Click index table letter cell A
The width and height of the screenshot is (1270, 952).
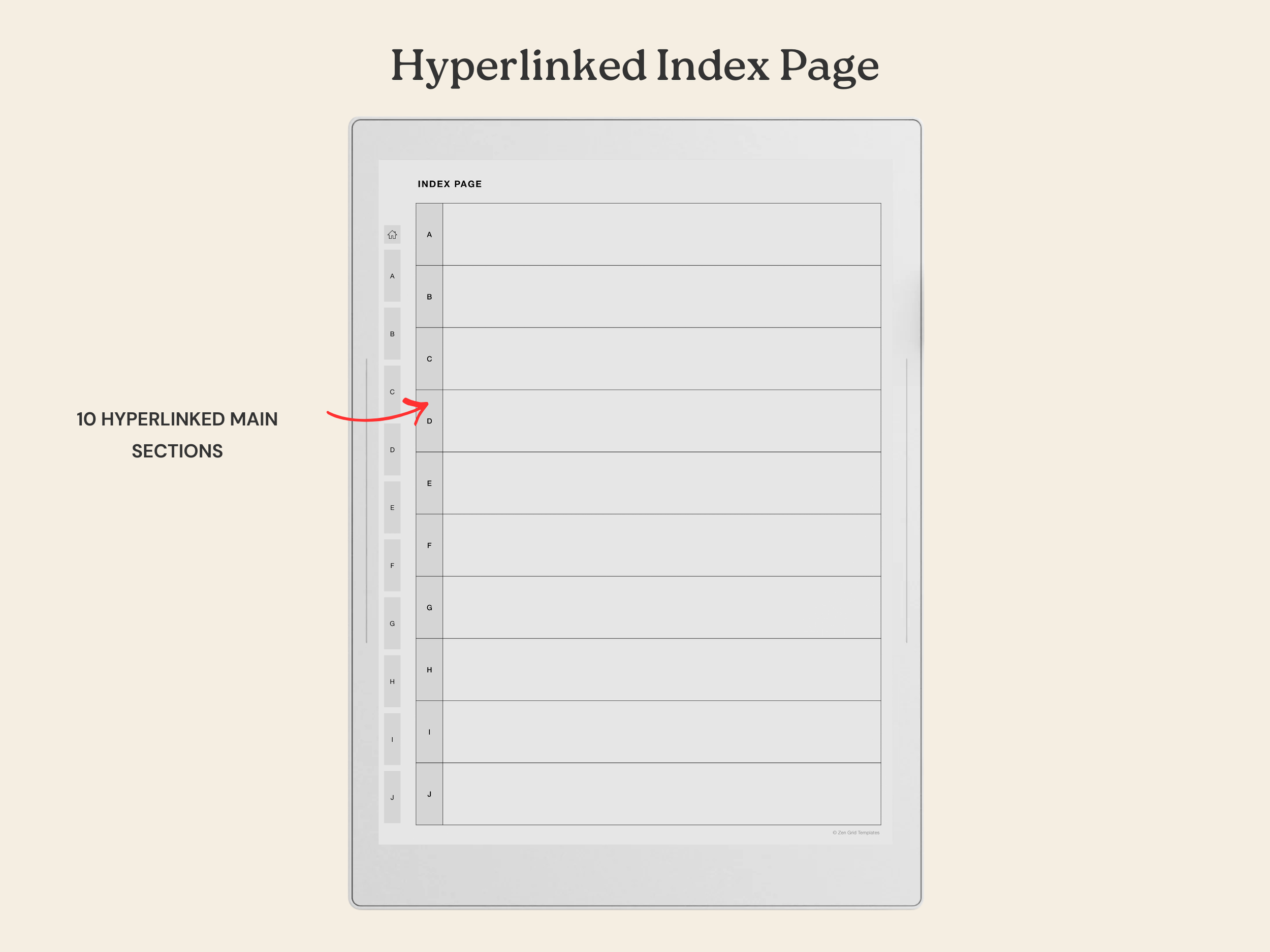click(429, 235)
